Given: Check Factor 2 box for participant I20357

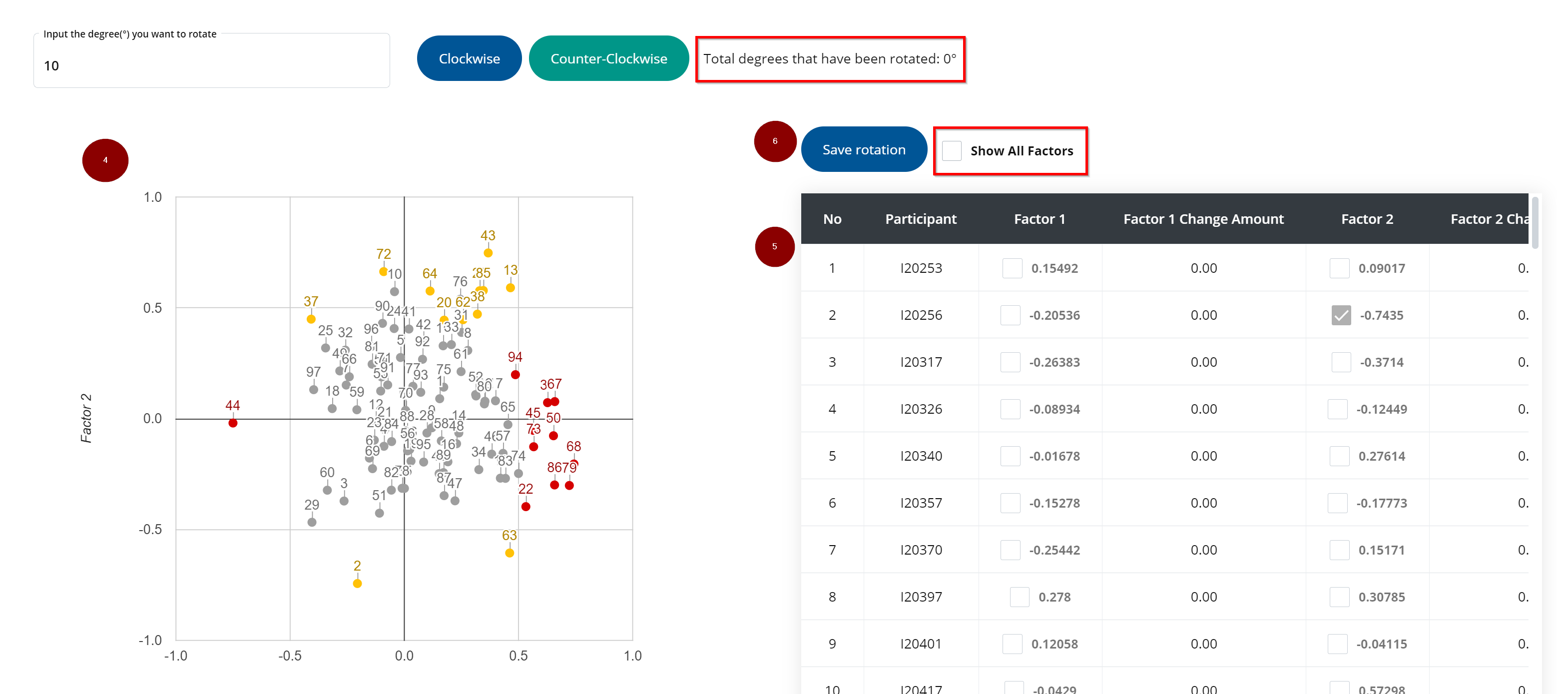Looking at the screenshot, I should 1337,503.
